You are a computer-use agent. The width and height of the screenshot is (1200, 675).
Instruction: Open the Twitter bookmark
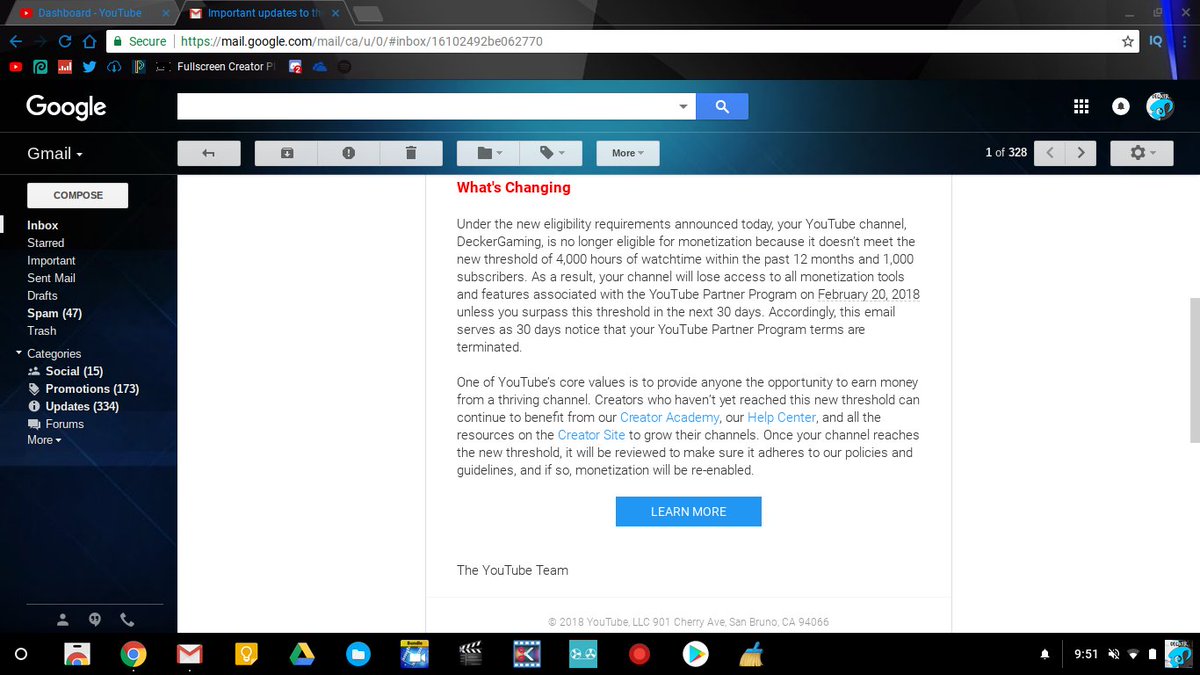(90, 67)
